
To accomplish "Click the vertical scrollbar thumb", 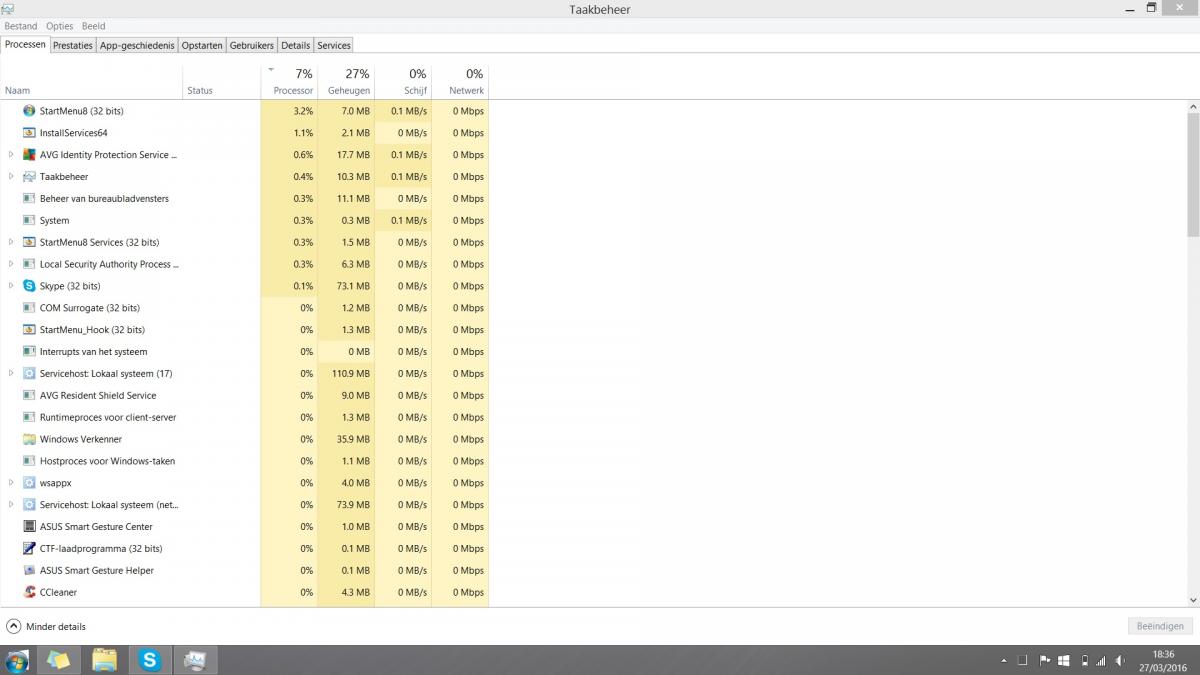I will point(1193,174).
